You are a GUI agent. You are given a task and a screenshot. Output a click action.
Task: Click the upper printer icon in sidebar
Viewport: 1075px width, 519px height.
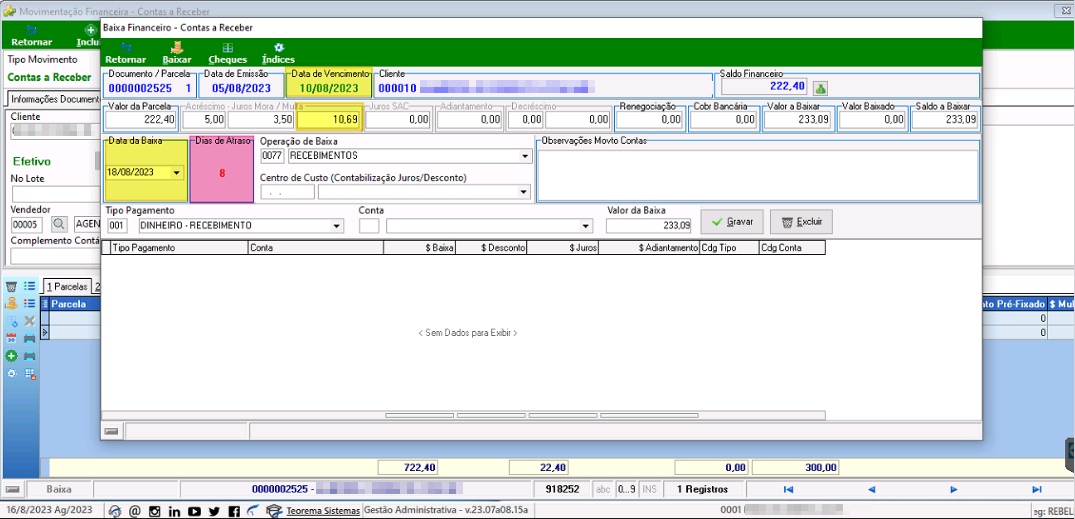[x=29, y=338]
